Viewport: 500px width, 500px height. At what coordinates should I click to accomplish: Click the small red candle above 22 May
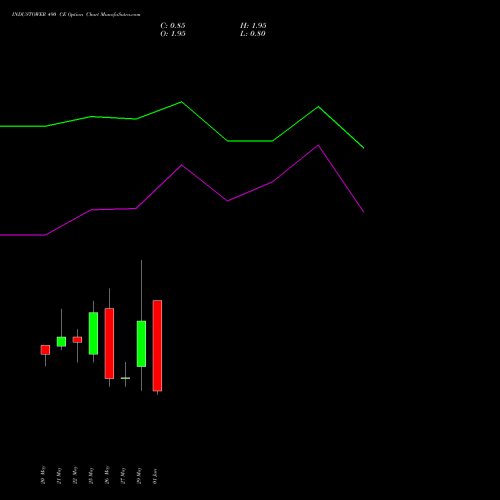coord(77,340)
